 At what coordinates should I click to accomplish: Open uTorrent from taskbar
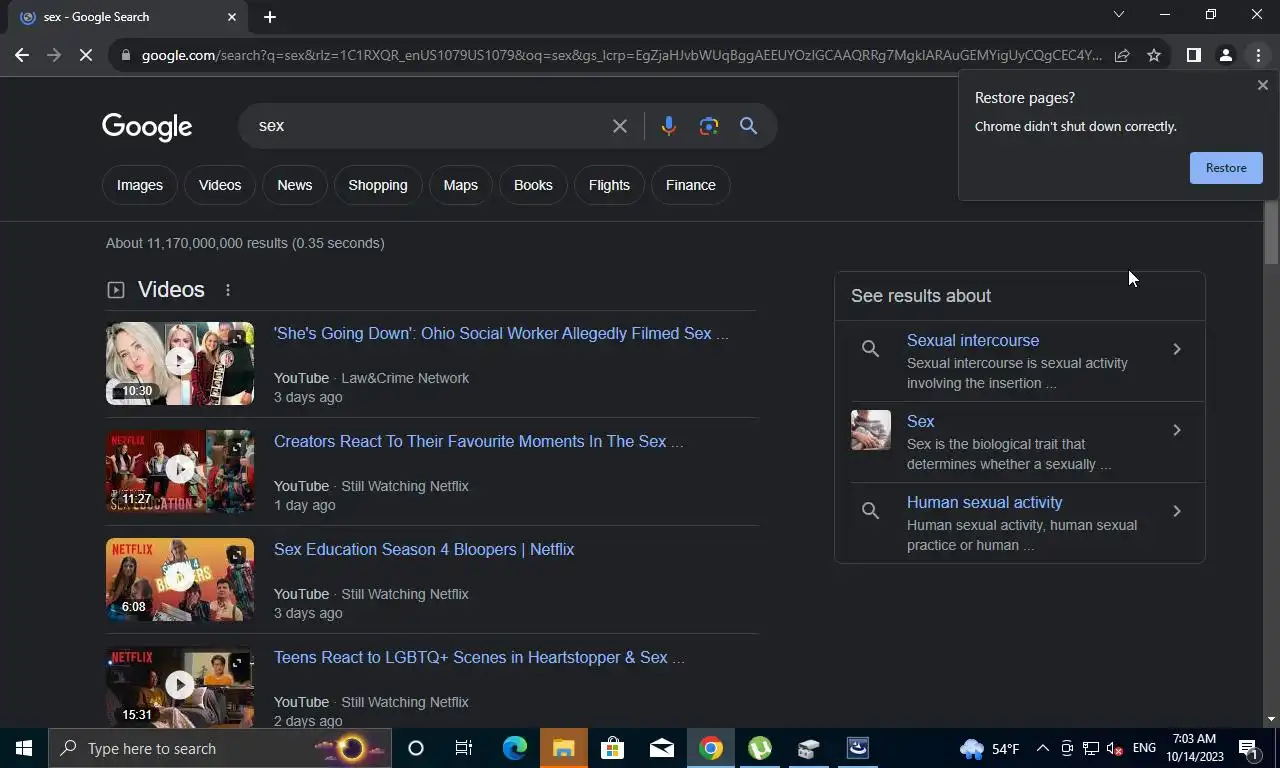click(760, 748)
